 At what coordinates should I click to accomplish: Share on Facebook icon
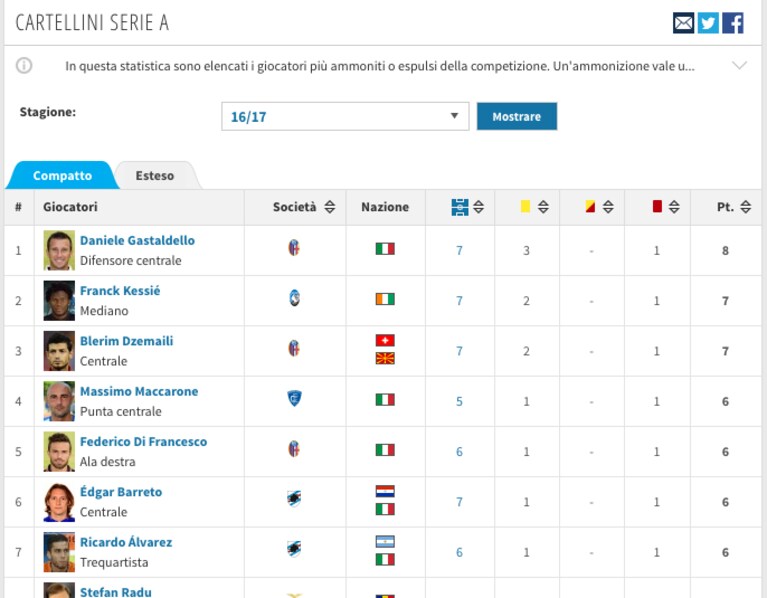[733, 23]
